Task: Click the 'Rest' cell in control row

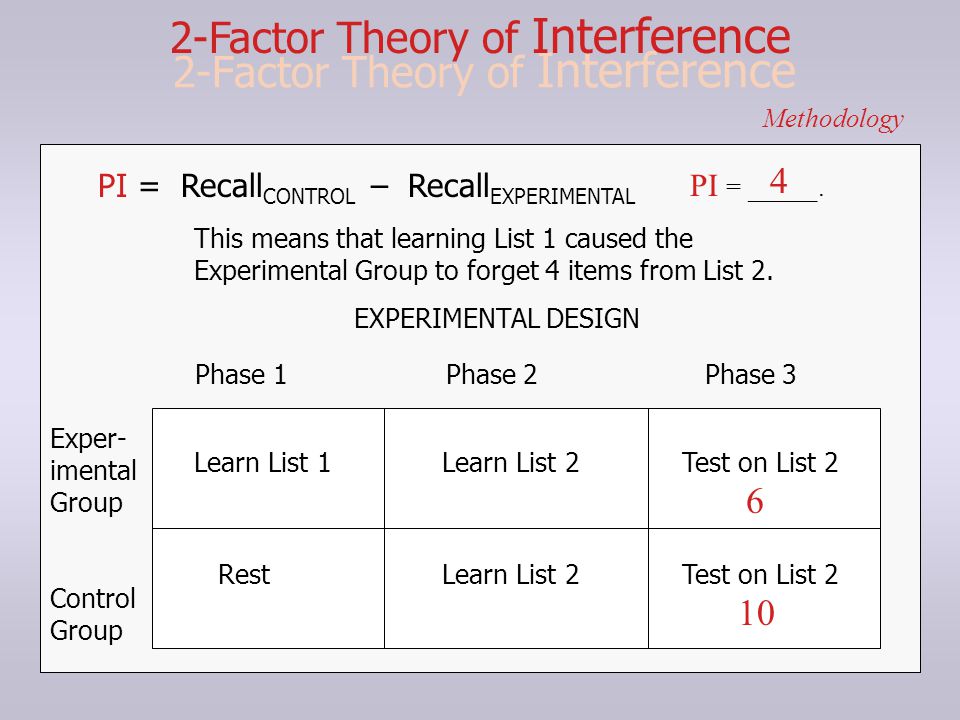Action: click(244, 575)
